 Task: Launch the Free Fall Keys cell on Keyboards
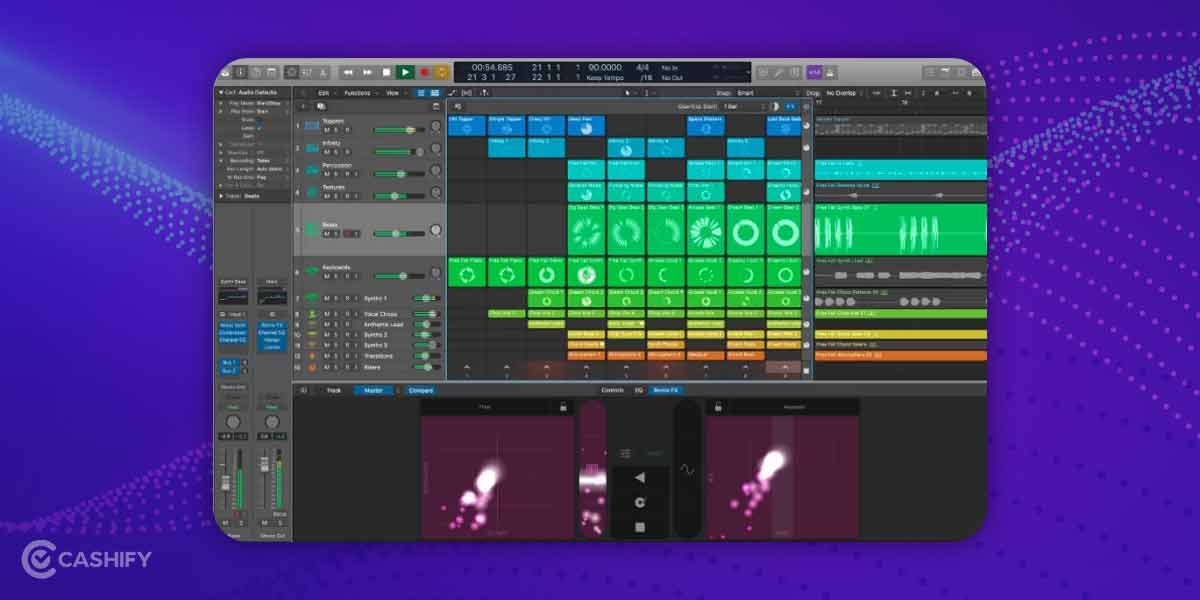[466, 270]
